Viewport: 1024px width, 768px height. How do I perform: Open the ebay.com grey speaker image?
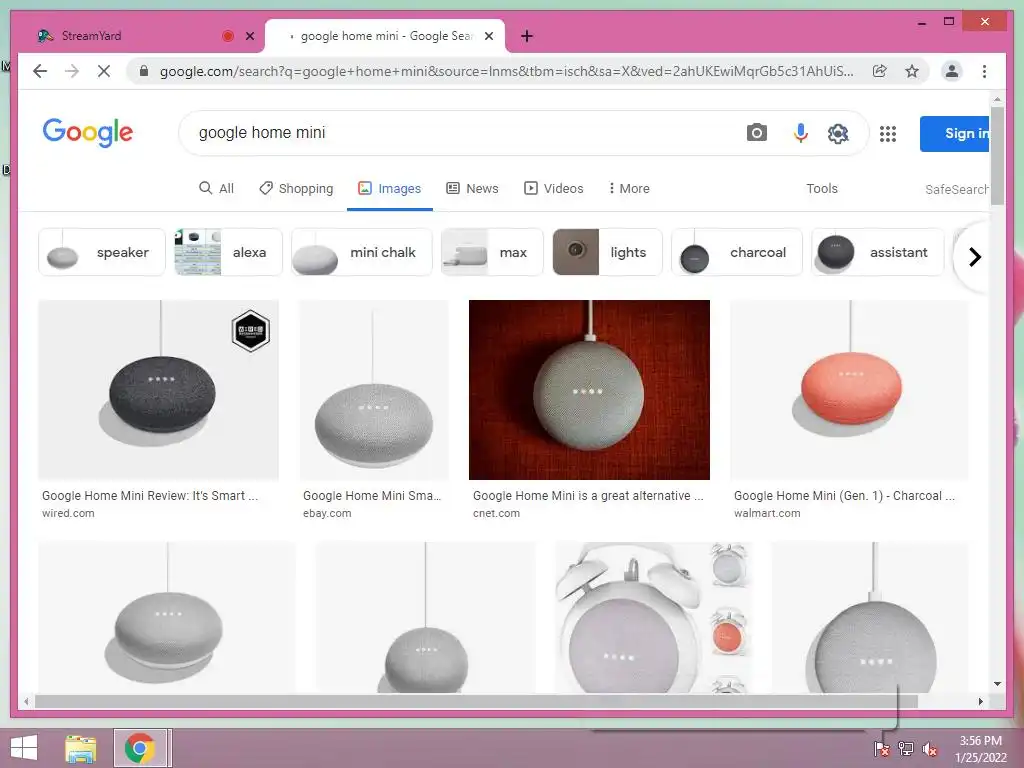374,390
